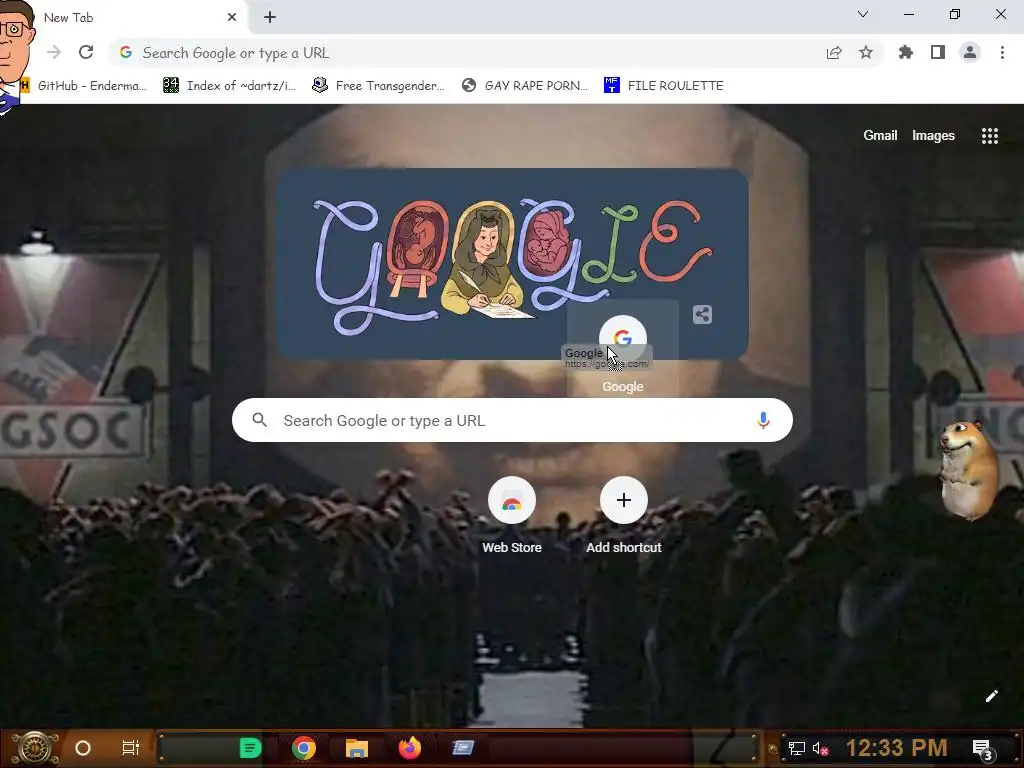Open the GitHub - Enderma... bookmark

point(84,86)
